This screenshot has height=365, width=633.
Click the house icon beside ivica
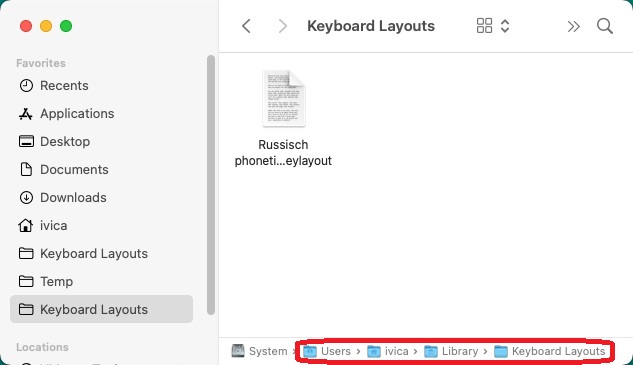tap(26, 225)
